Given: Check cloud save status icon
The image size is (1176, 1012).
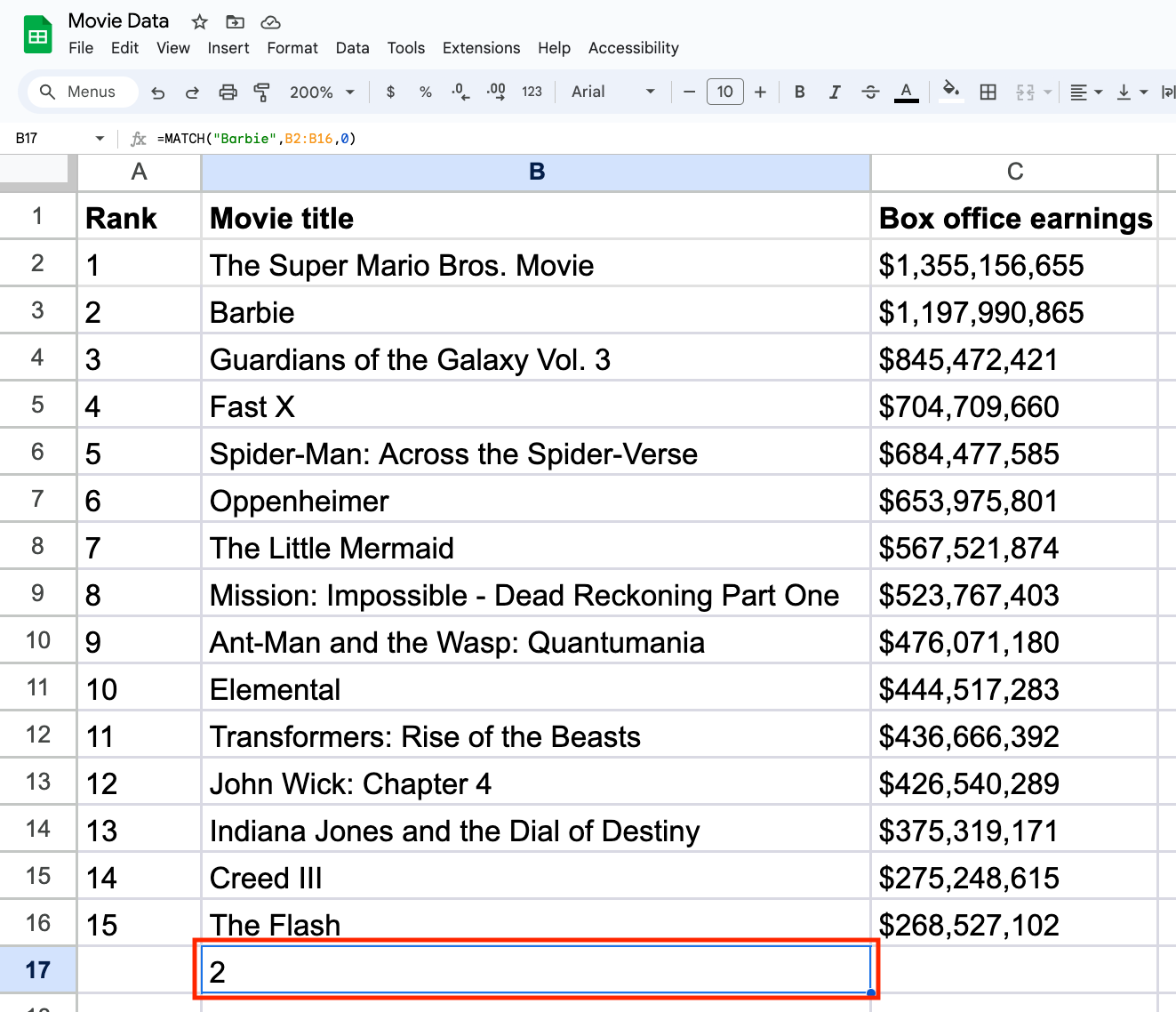Looking at the screenshot, I should pyautogui.click(x=270, y=21).
